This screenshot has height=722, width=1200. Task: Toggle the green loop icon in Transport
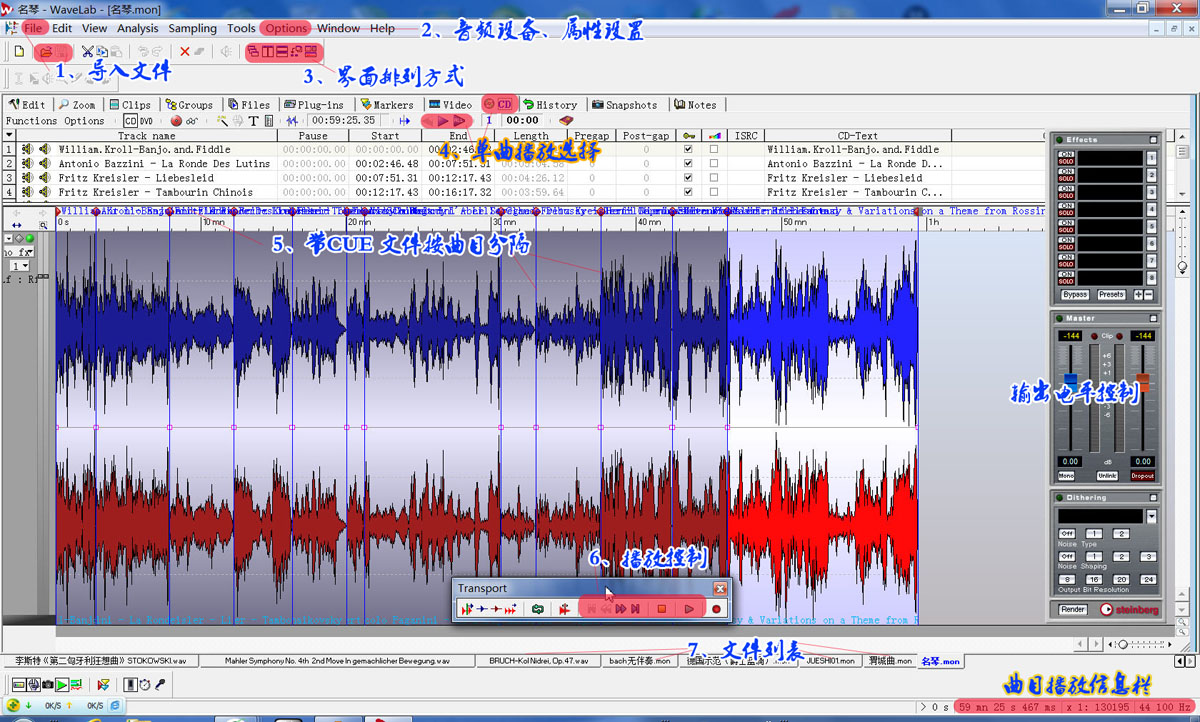pyautogui.click(x=538, y=608)
